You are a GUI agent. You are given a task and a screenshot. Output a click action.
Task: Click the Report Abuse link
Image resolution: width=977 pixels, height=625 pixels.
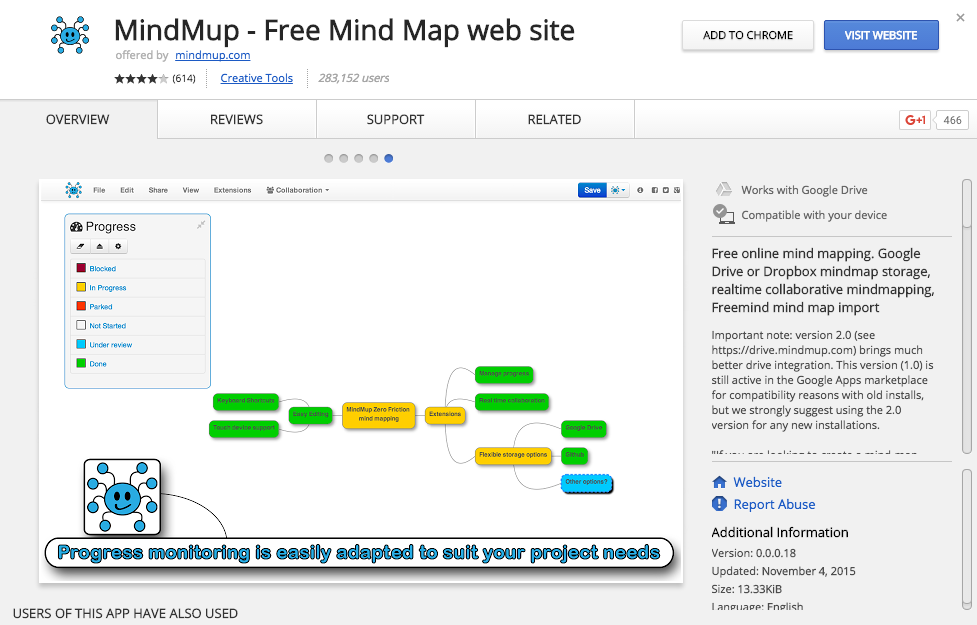(x=774, y=504)
